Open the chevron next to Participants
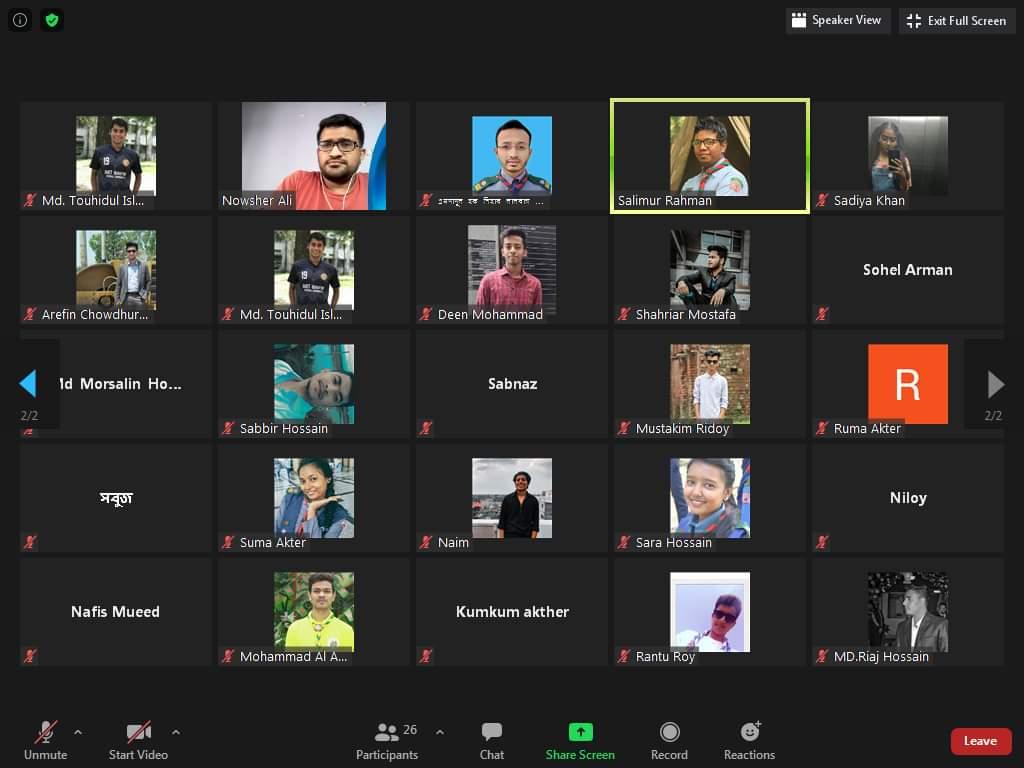 440,731
